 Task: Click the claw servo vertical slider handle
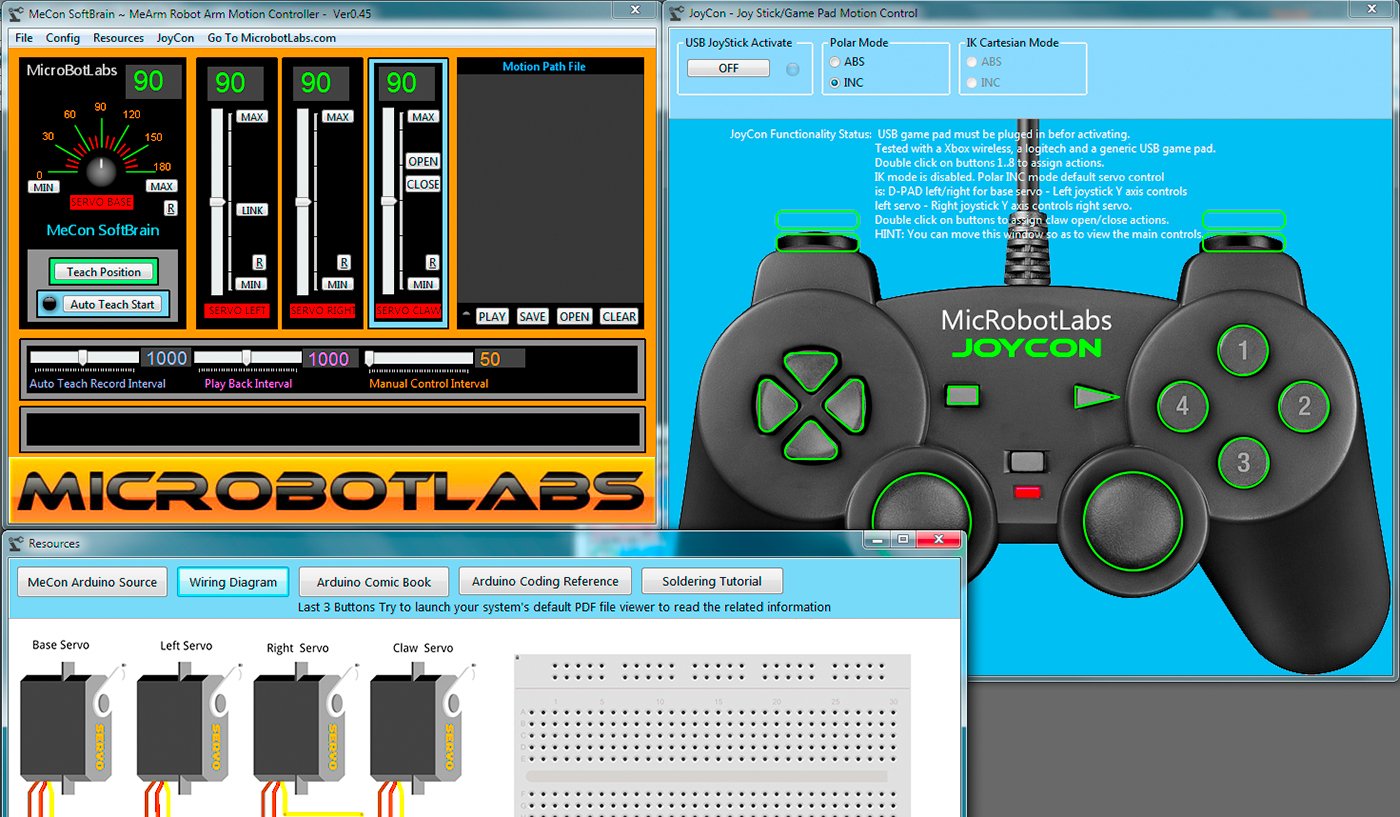point(388,202)
